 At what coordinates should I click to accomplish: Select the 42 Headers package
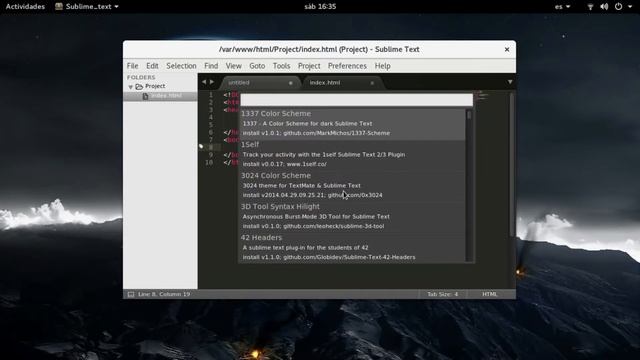pyautogui.click(x=352, y=247)
